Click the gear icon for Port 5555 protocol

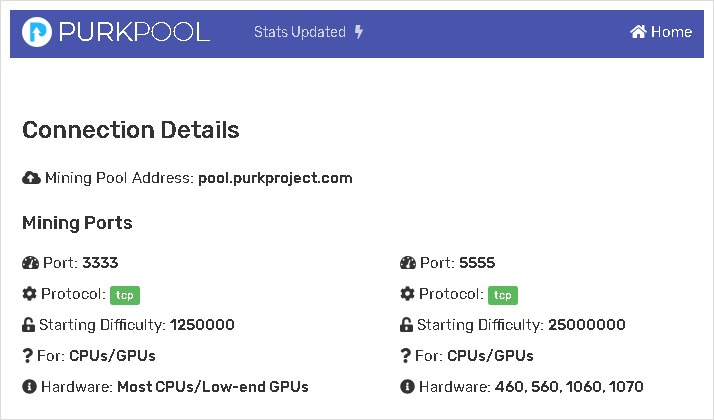(x=407, y=294)
